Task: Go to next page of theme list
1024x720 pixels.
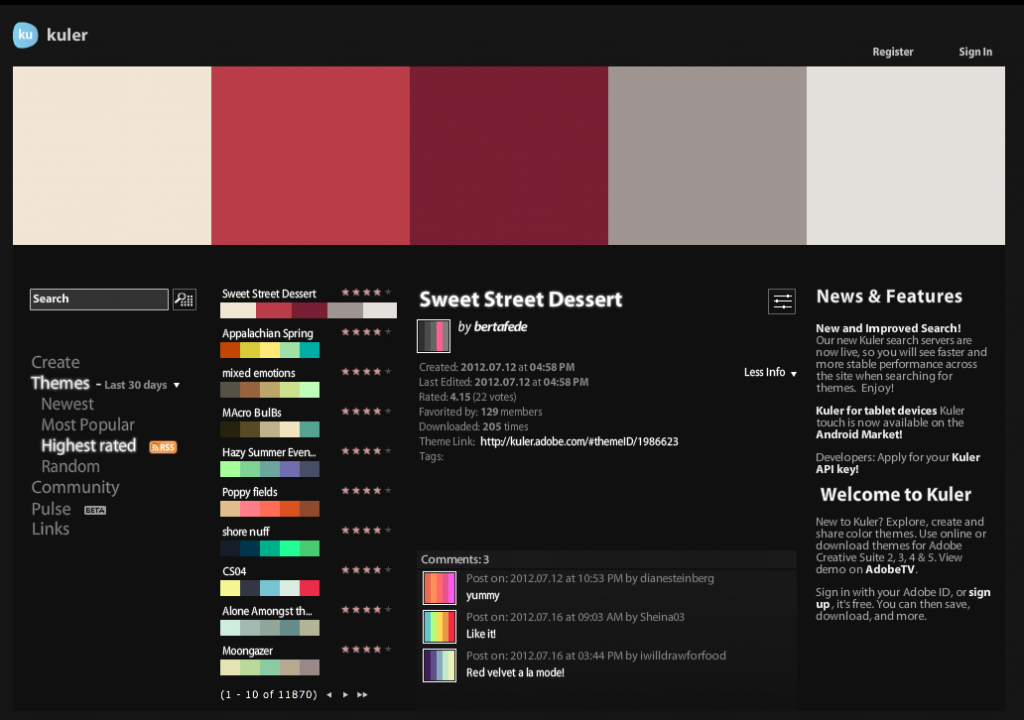Action: click(x=345, y=695)
